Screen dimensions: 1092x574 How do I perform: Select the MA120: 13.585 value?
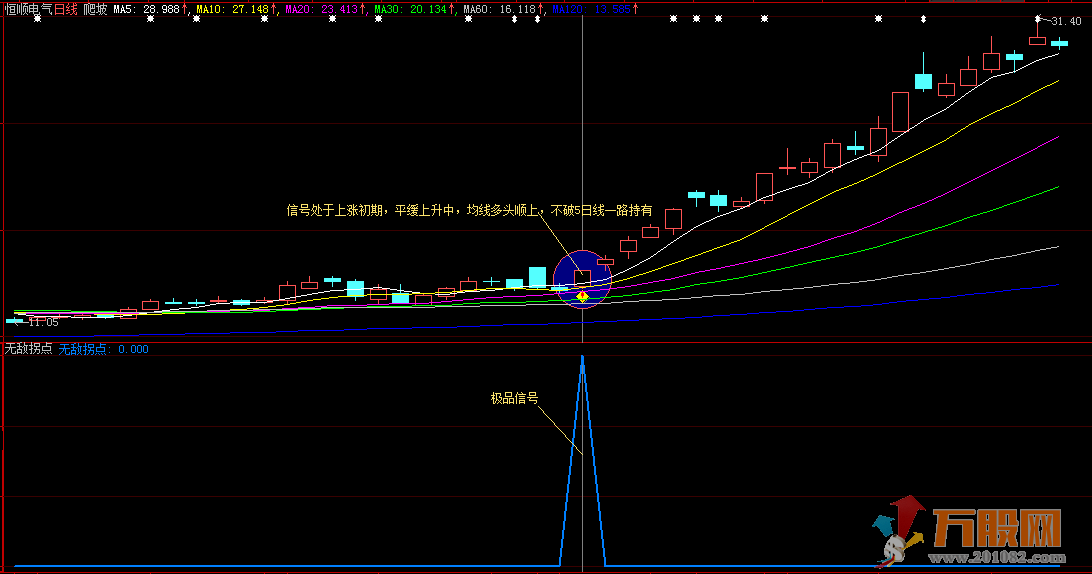pos(591,10)
